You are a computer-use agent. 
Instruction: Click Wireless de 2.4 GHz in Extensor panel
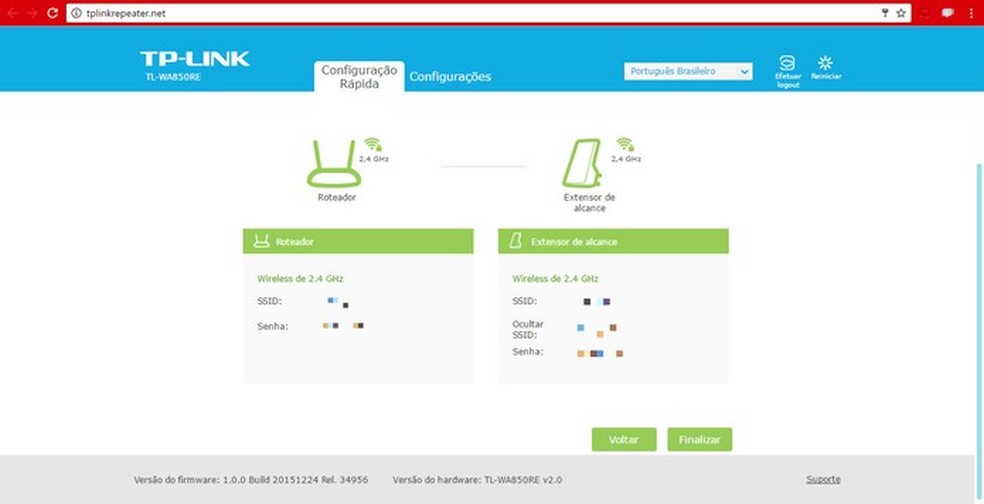[555, 279]
